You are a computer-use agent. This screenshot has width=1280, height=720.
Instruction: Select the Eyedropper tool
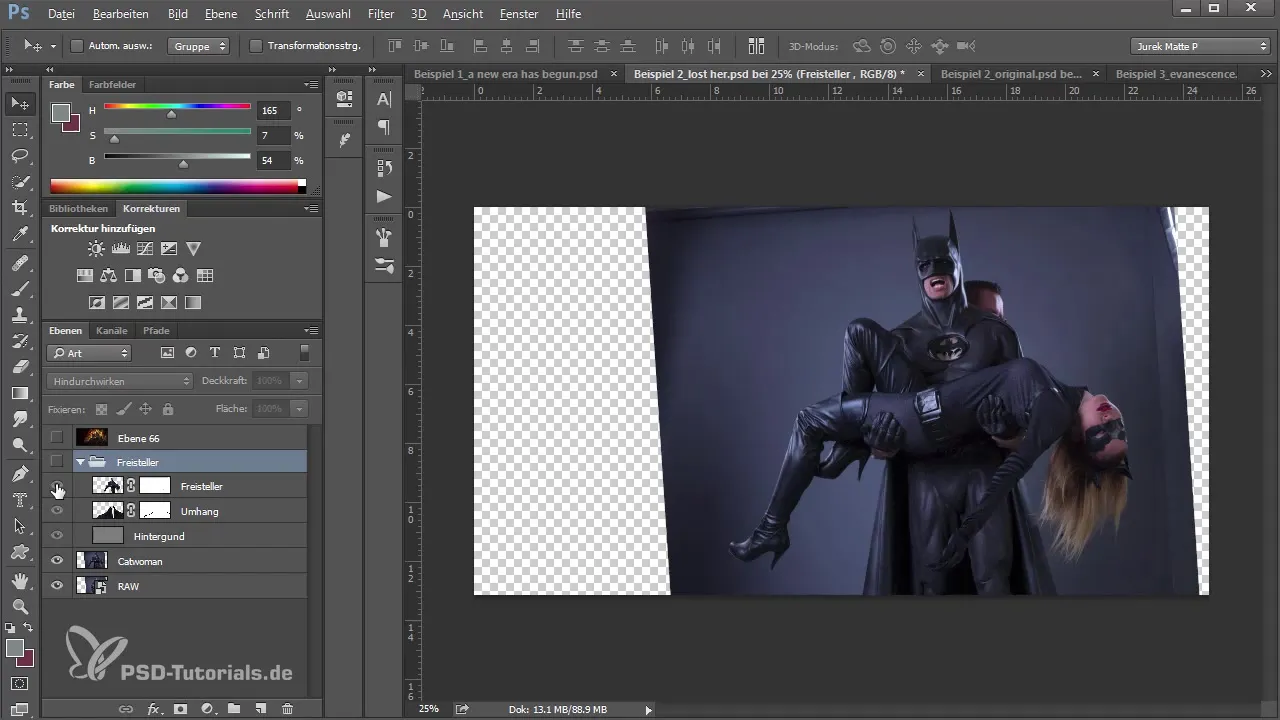point(20,234)
